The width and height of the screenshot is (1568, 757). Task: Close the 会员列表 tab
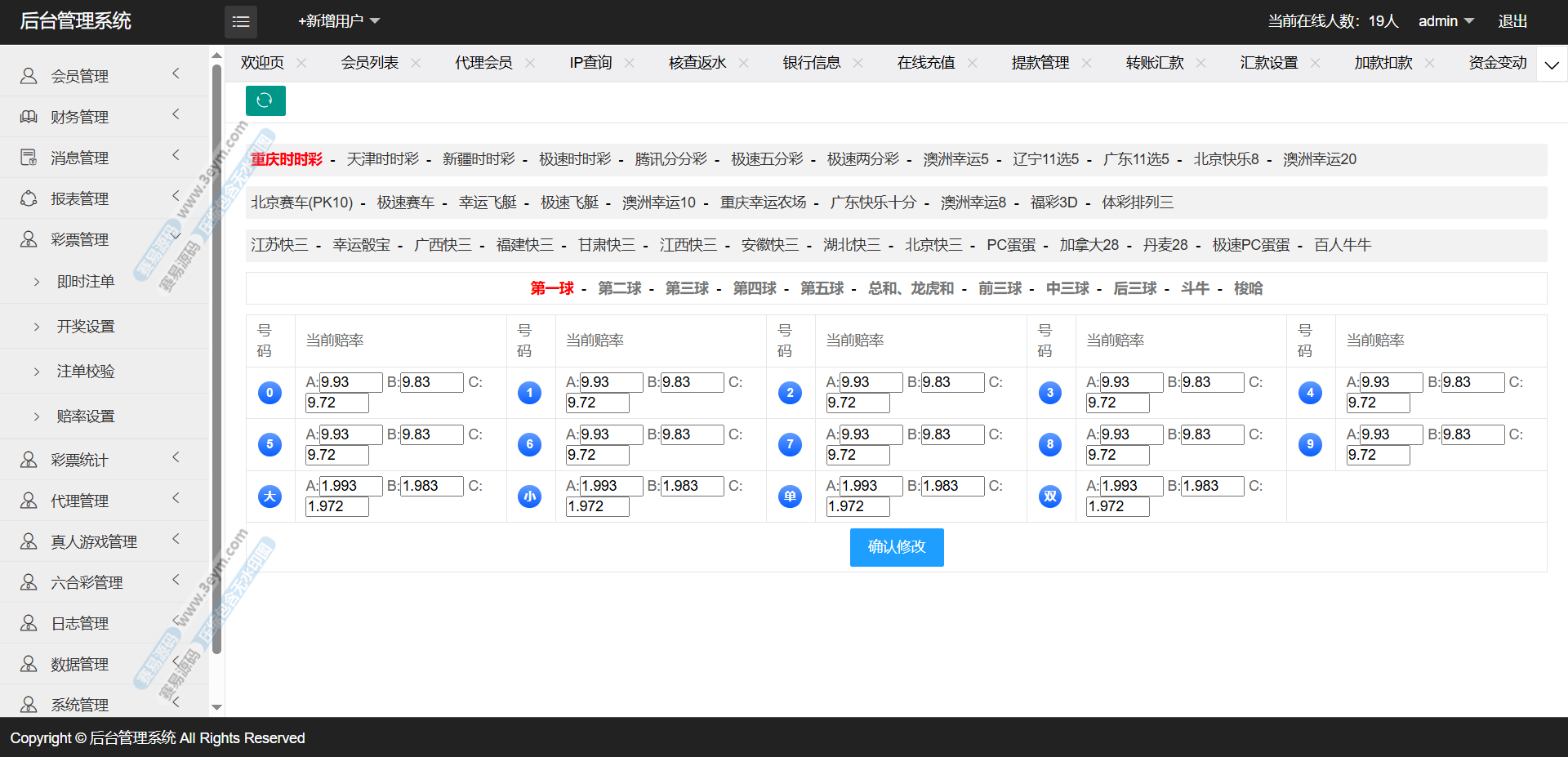(x=416, y=63)
